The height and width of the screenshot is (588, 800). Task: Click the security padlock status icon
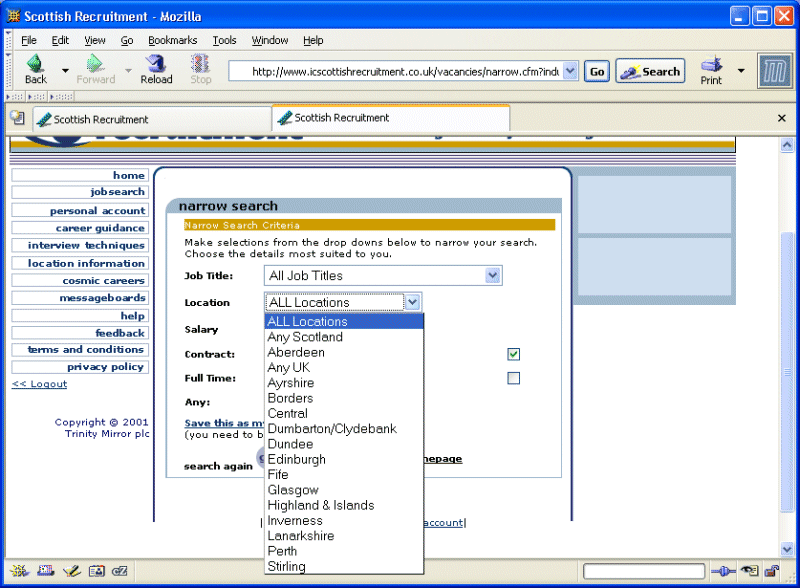click(x=772, y=571)
